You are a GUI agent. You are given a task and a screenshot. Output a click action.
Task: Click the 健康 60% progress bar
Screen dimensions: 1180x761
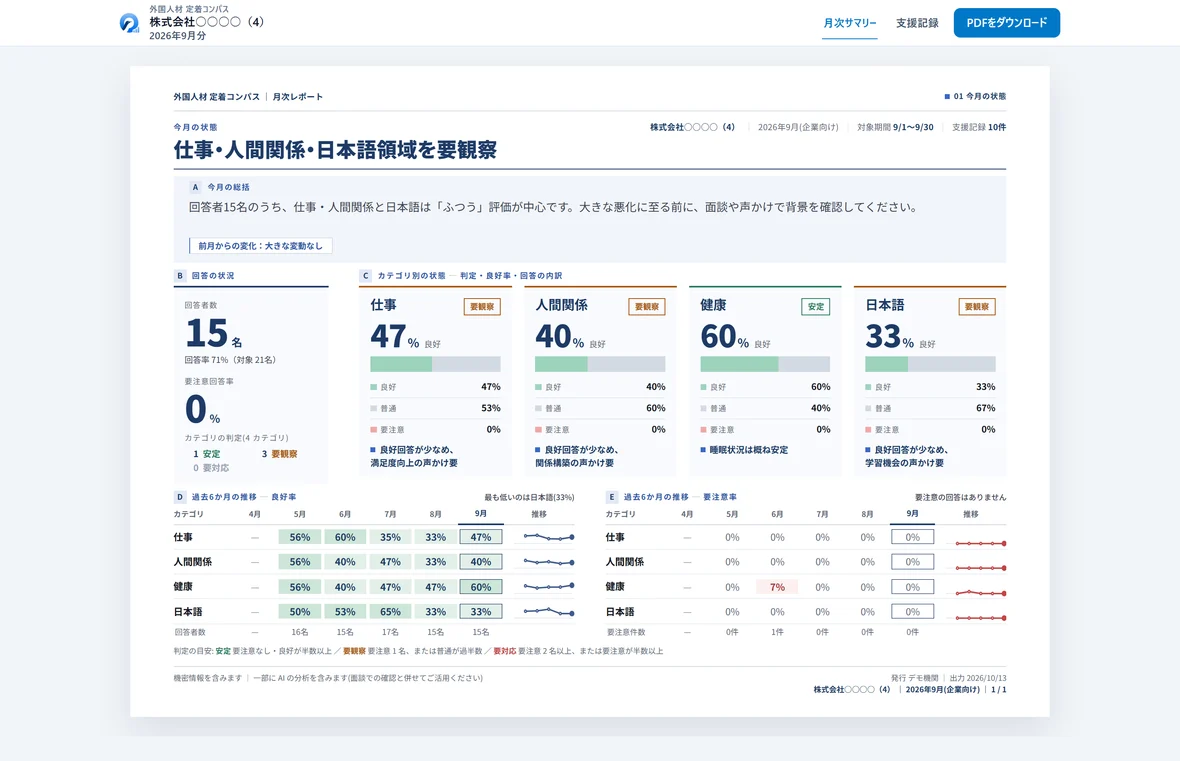pos(765,364)
